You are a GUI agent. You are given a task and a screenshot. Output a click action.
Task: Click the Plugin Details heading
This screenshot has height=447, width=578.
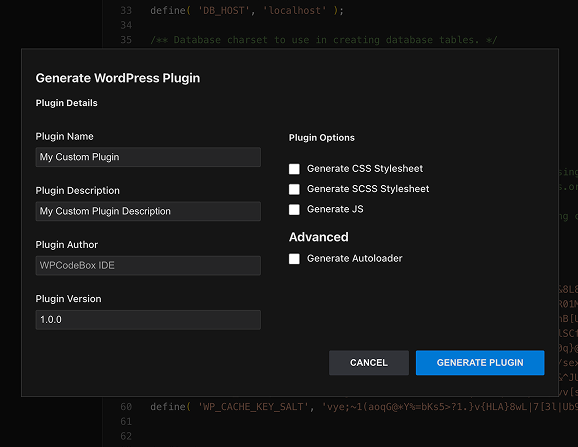click(x=67, y=103)
